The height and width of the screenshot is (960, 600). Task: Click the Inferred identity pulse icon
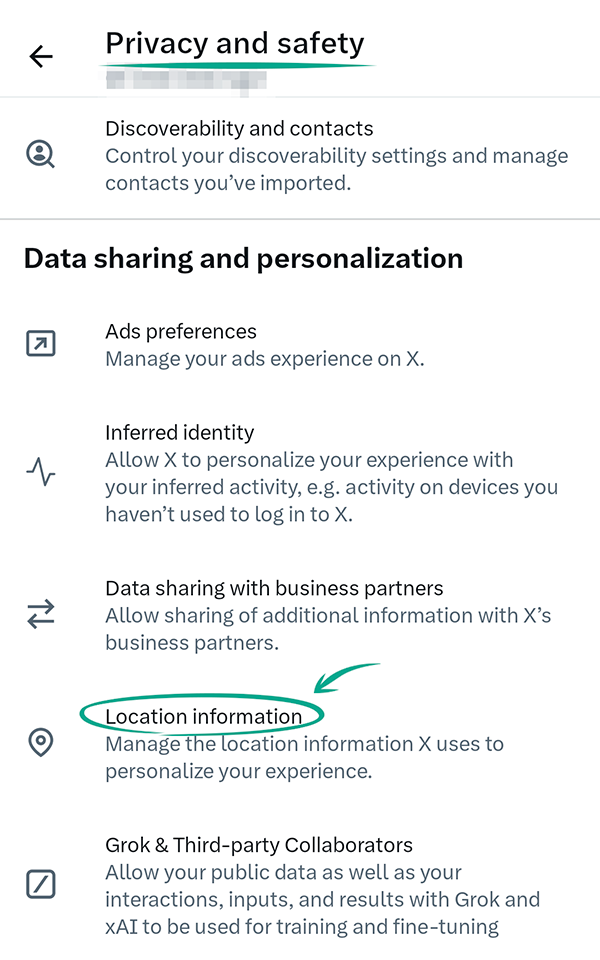[41, 470]
